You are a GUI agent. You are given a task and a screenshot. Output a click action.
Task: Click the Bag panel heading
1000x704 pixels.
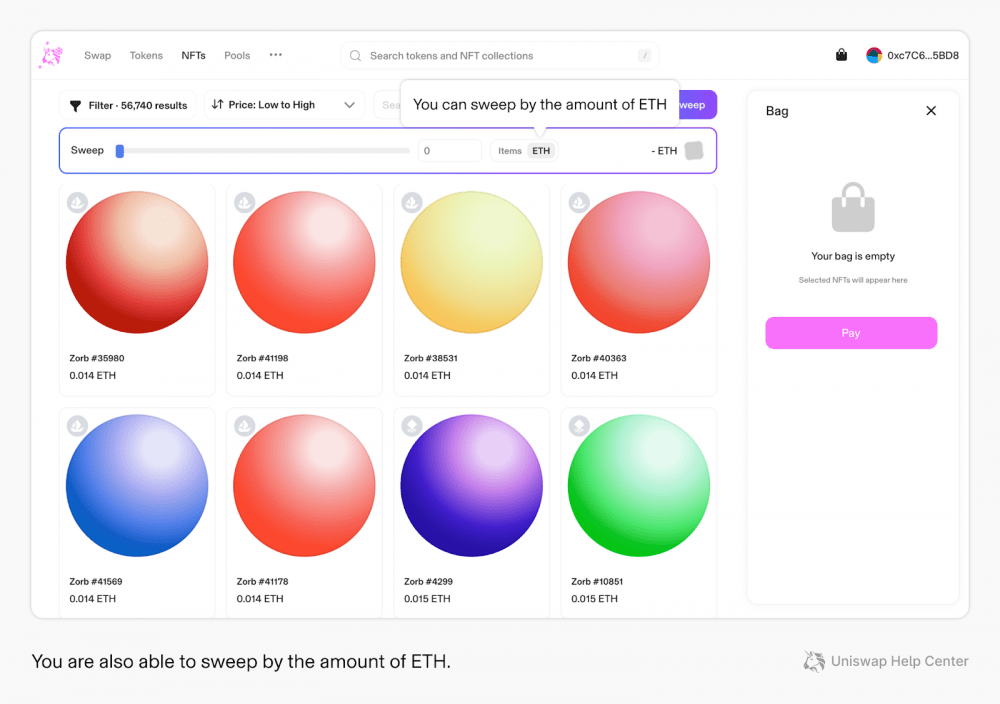tap(777, 111)
